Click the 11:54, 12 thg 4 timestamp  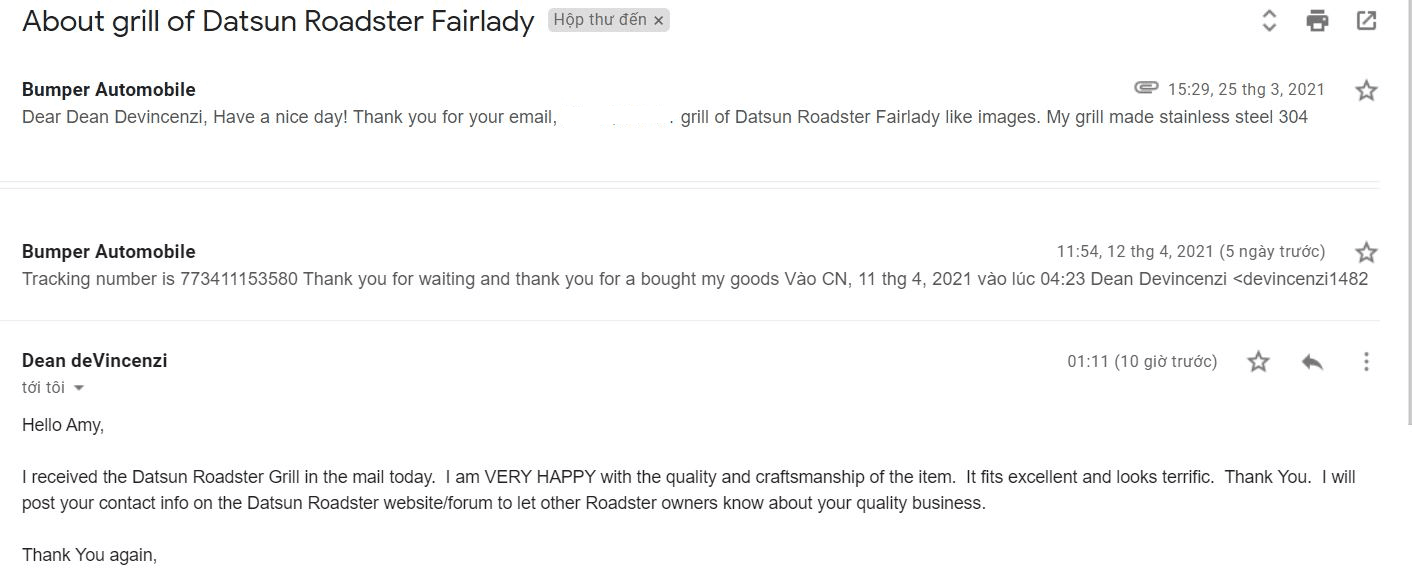click(x=1190, y=251)
